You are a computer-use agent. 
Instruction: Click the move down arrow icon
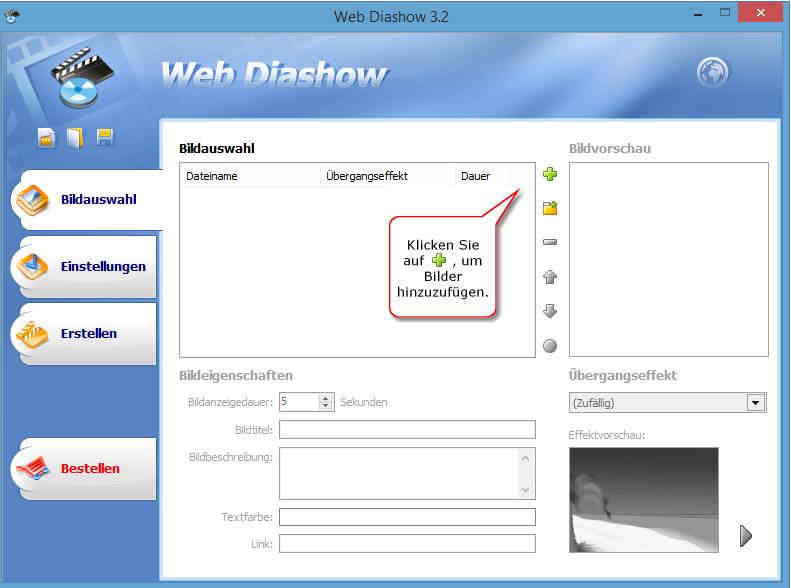[x=549, y=311]
